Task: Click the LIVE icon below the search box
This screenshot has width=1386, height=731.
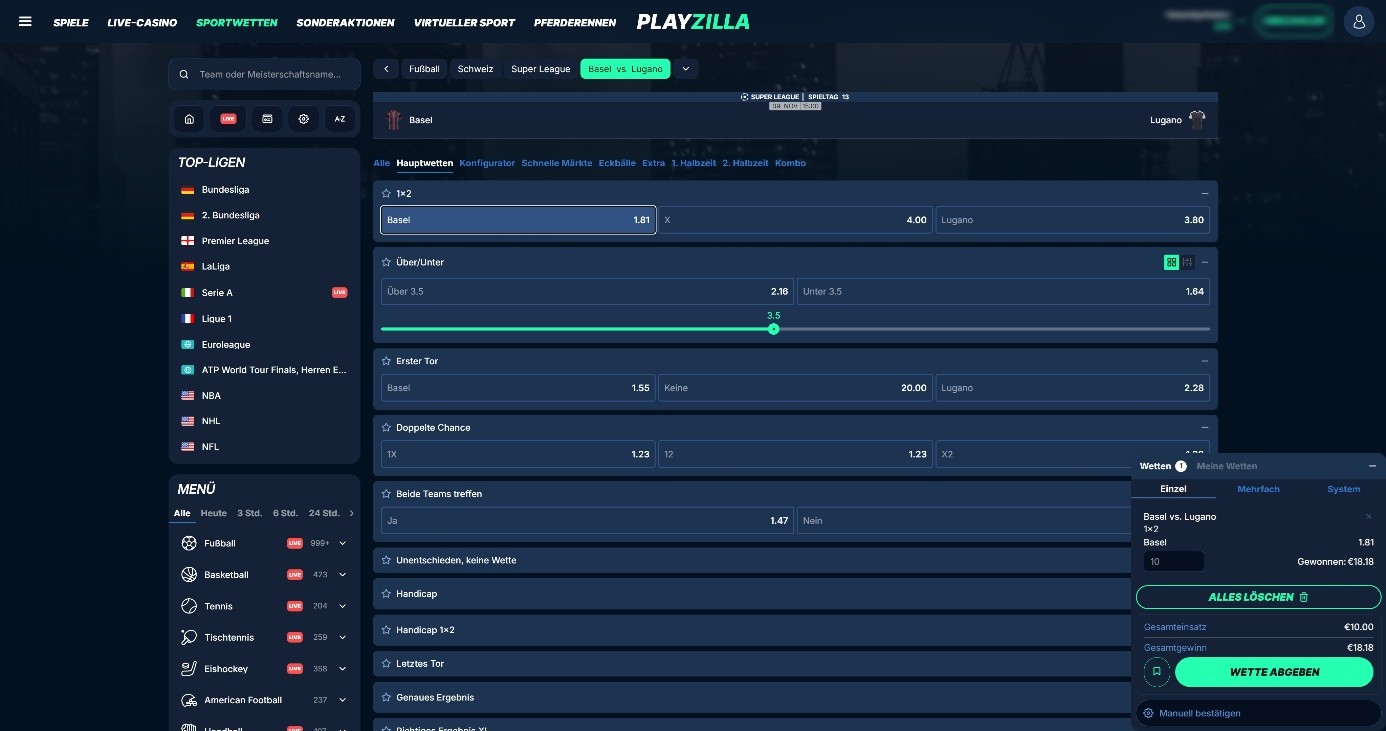Action: tap(228, 119)
